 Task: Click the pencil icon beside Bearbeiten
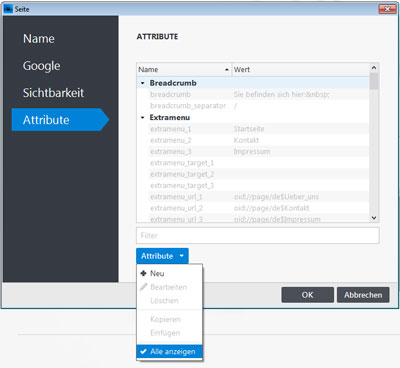[x=143, y=287]
